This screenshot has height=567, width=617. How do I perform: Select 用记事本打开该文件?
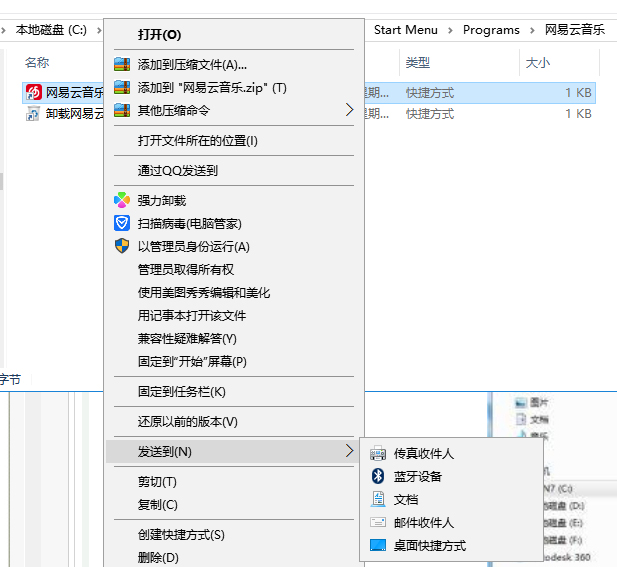pos(234,315)
